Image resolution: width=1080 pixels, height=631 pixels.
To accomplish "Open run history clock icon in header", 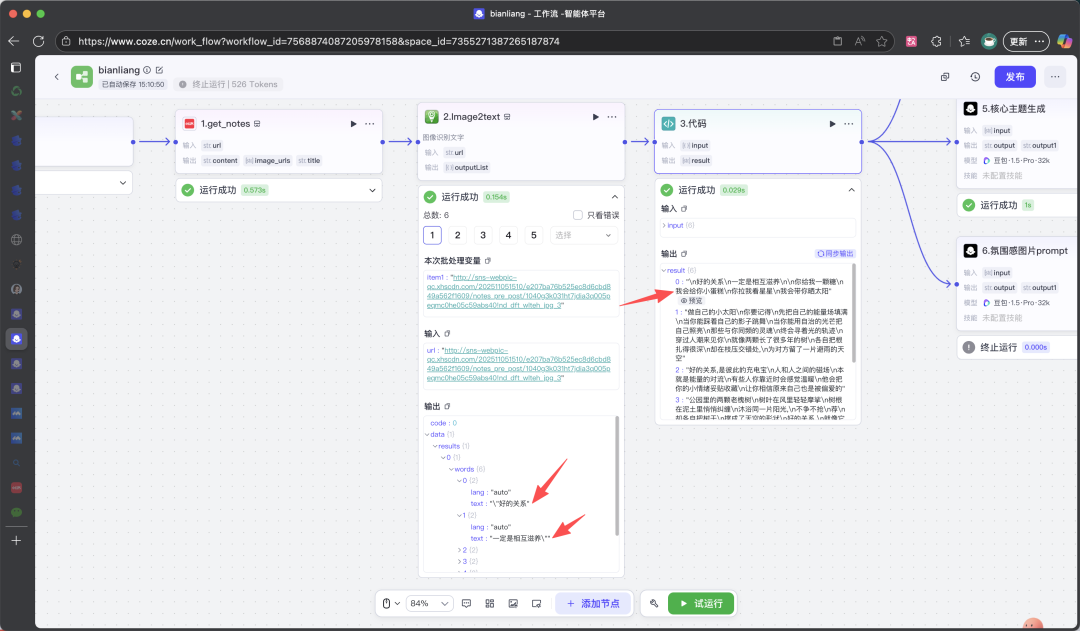I will (x=975, y=76).
